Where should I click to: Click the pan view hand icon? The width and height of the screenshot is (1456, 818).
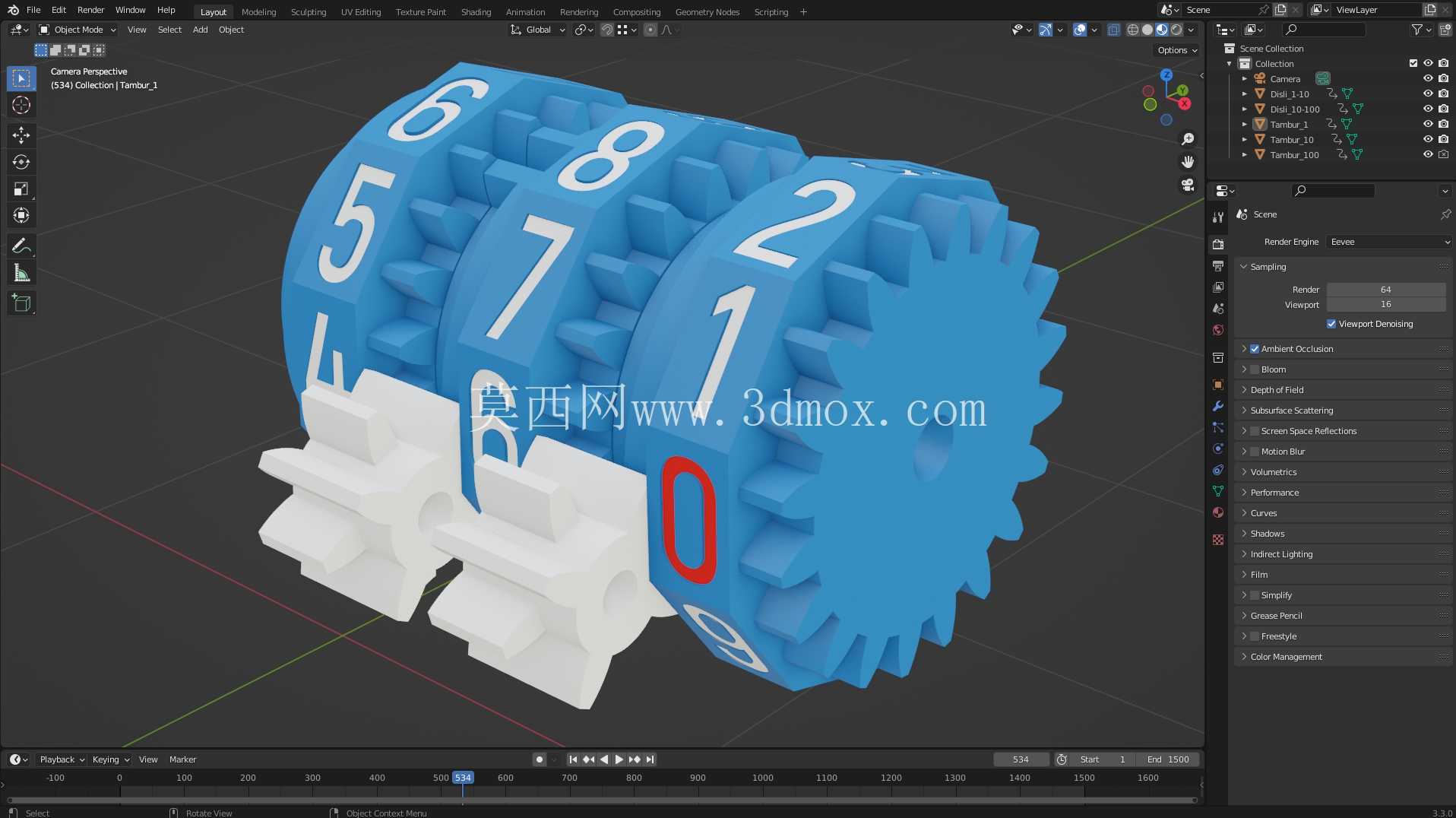1187,162
